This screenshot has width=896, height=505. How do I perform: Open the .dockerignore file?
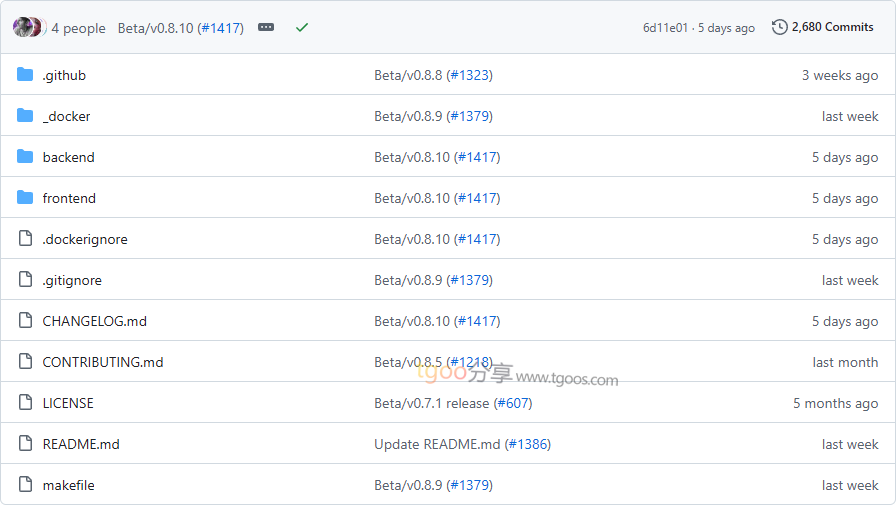tap(85, 239)
